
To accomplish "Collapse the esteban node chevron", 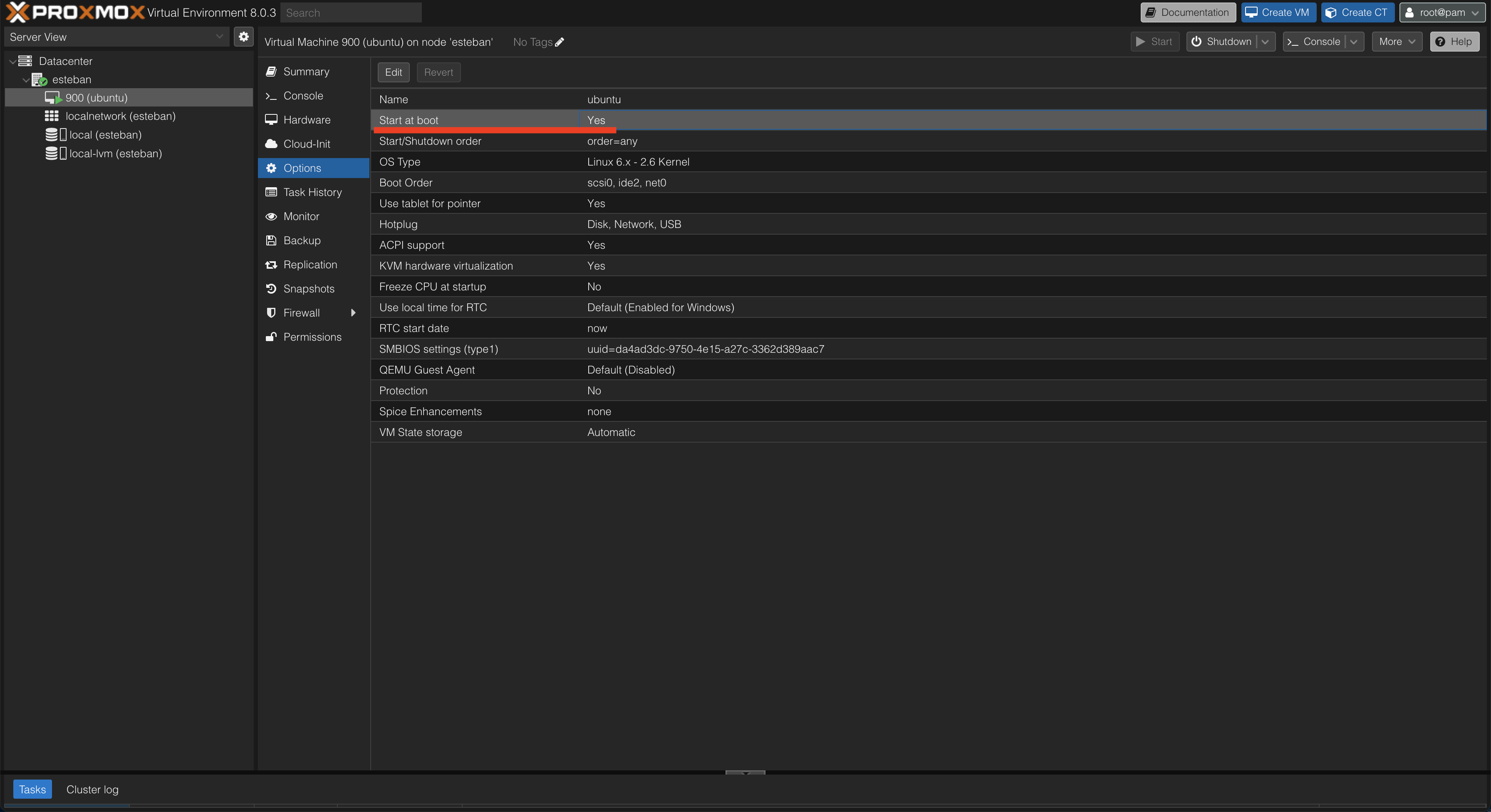I will (x=25, y=80).
